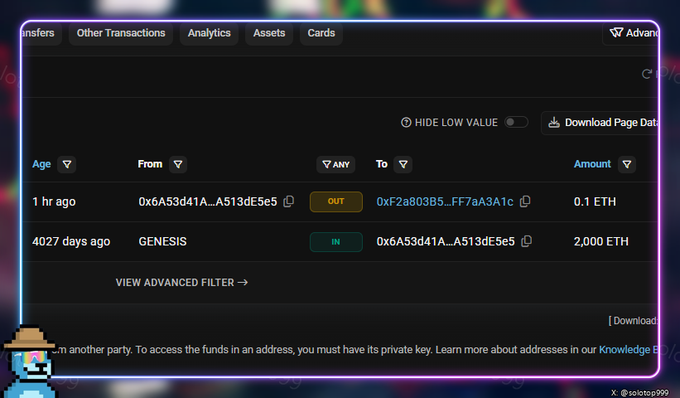Switch to the Analytics tab
The width and height of the screenshot is (680, 398).
[209, 33]
